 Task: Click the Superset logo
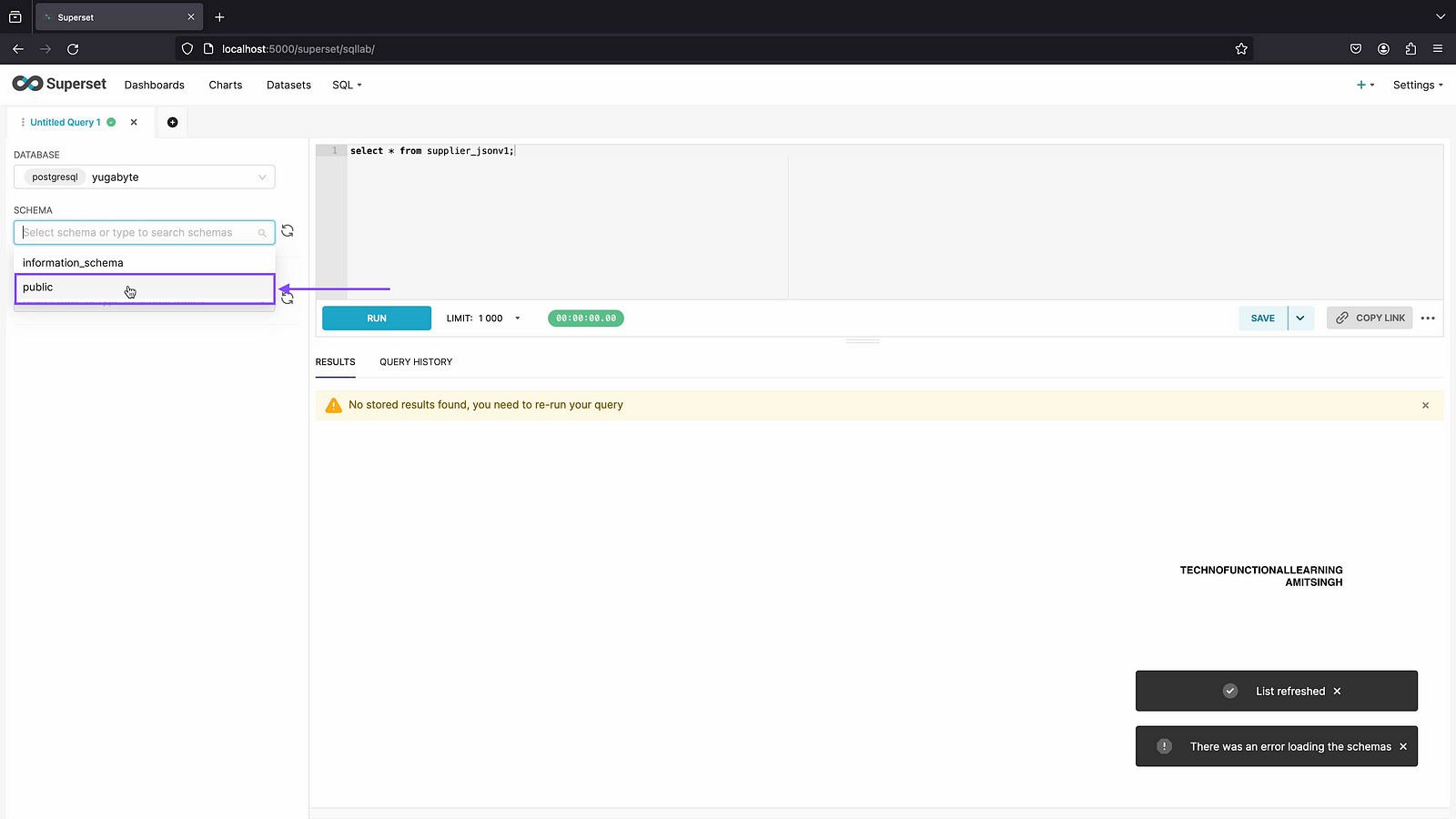tap(59, 84)
